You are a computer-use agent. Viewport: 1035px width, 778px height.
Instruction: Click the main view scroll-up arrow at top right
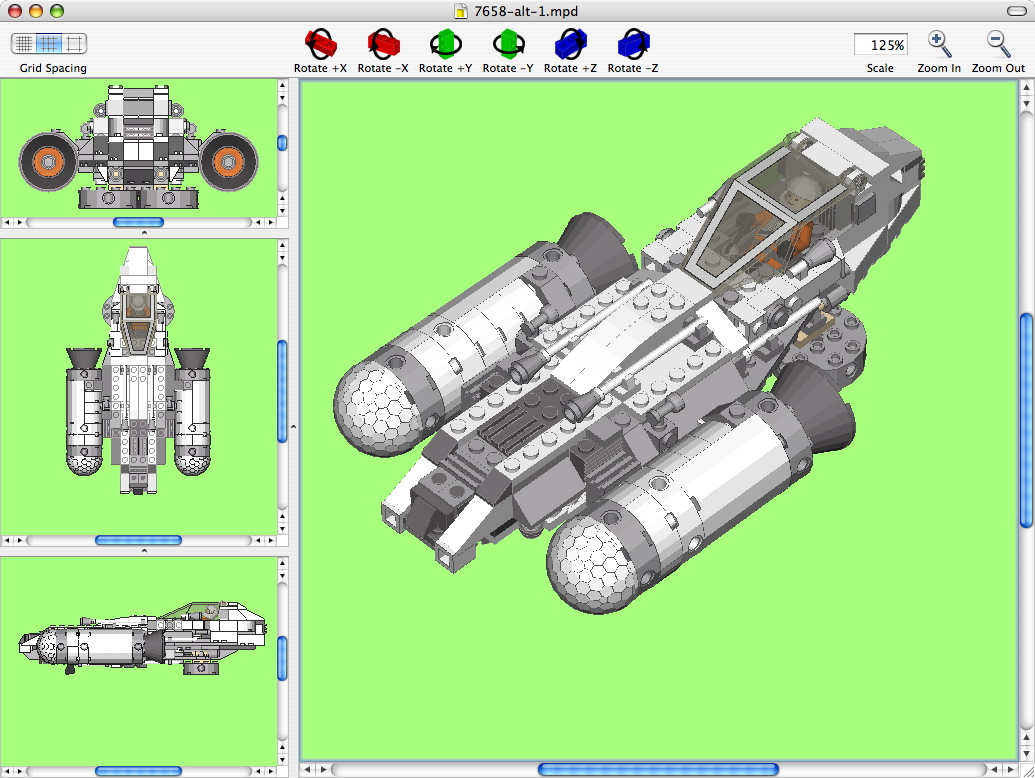[1026, 87]
